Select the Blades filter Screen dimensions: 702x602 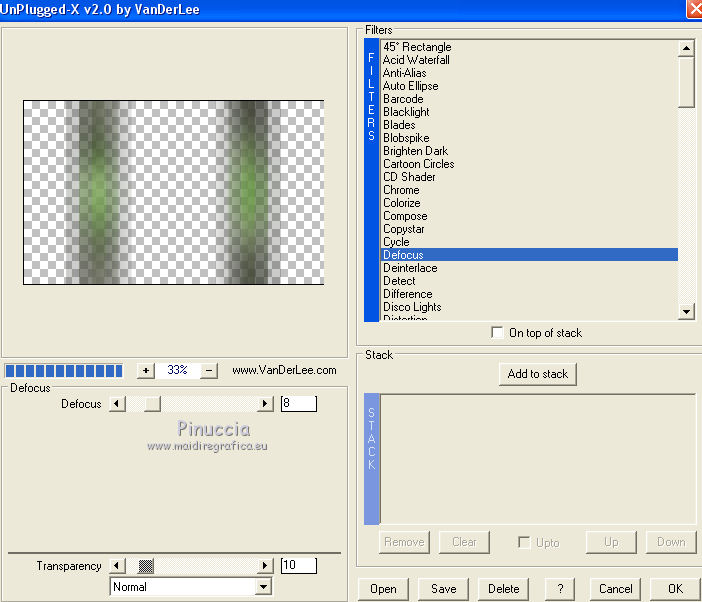529,124
